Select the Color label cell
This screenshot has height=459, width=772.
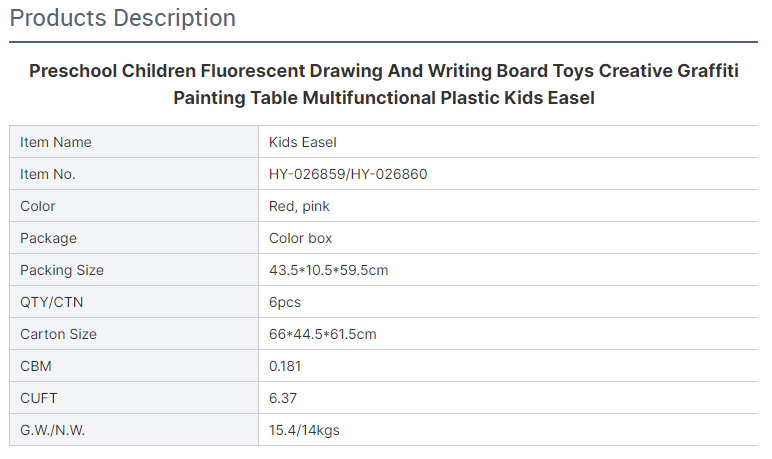[134, 206]
